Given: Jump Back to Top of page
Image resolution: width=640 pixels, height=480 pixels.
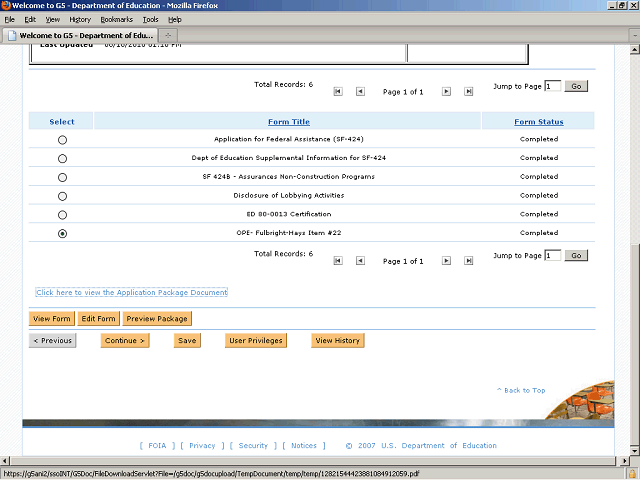Looking at the screenshot, I should (x=521, y=390).
